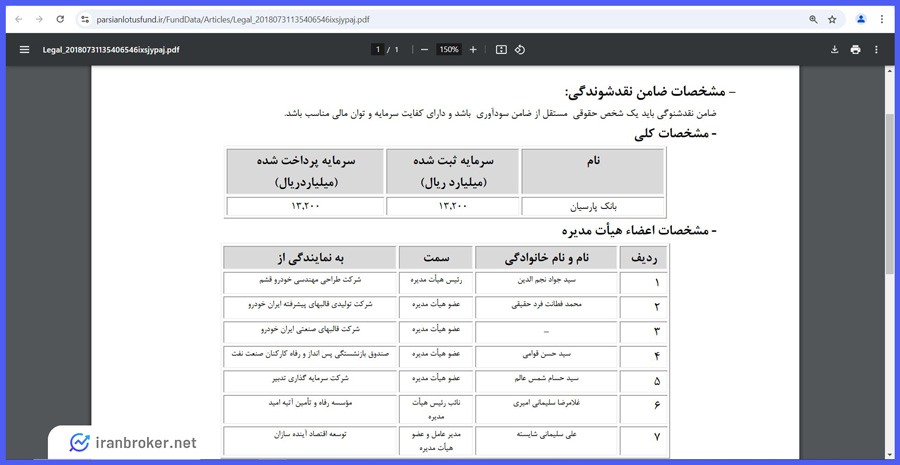900x465 pixels.
Task: Reload the current page
Action: pyautogui.click(x=60, y=19)
